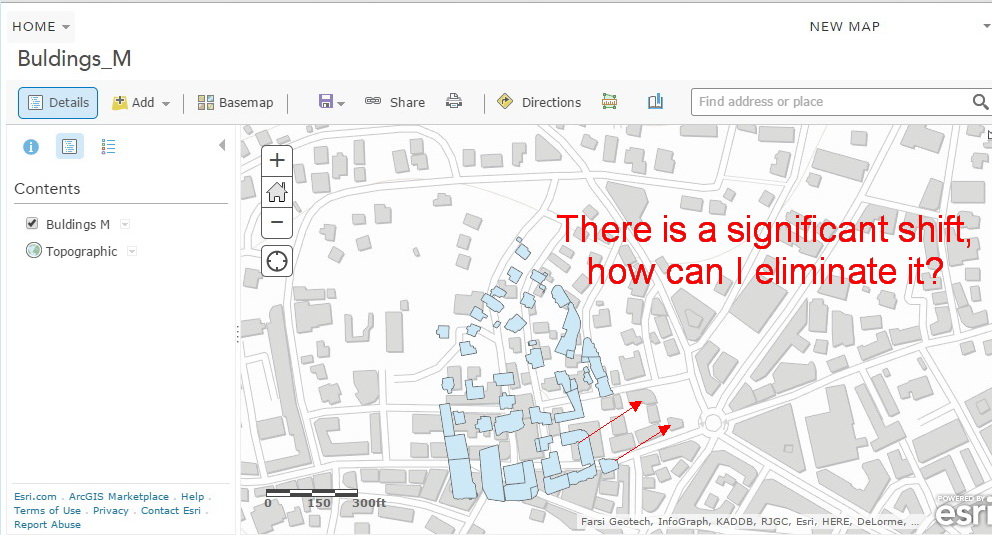The height and width of the screenshot is (535, 992).
Task: Show the About this map info icon
Action: pos(31,147)
